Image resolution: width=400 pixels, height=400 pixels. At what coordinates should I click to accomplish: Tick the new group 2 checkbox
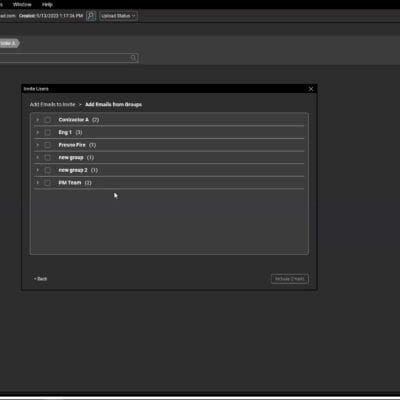(x=48, y=170)
